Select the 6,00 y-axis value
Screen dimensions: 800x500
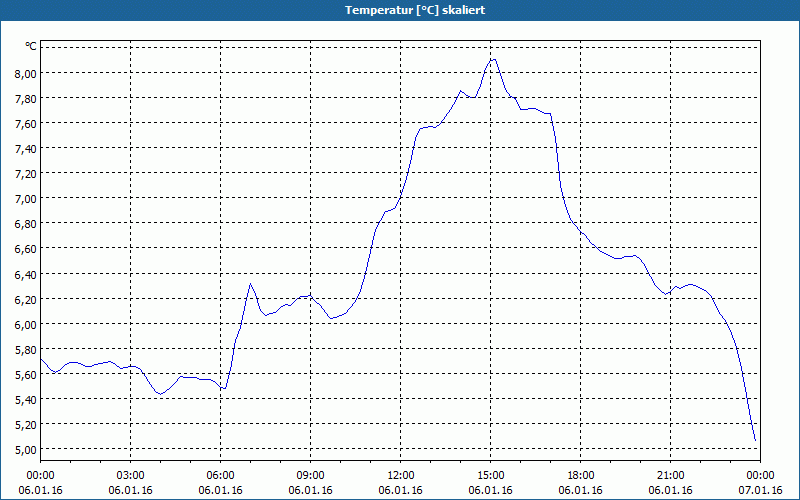(x=26, y=324)
